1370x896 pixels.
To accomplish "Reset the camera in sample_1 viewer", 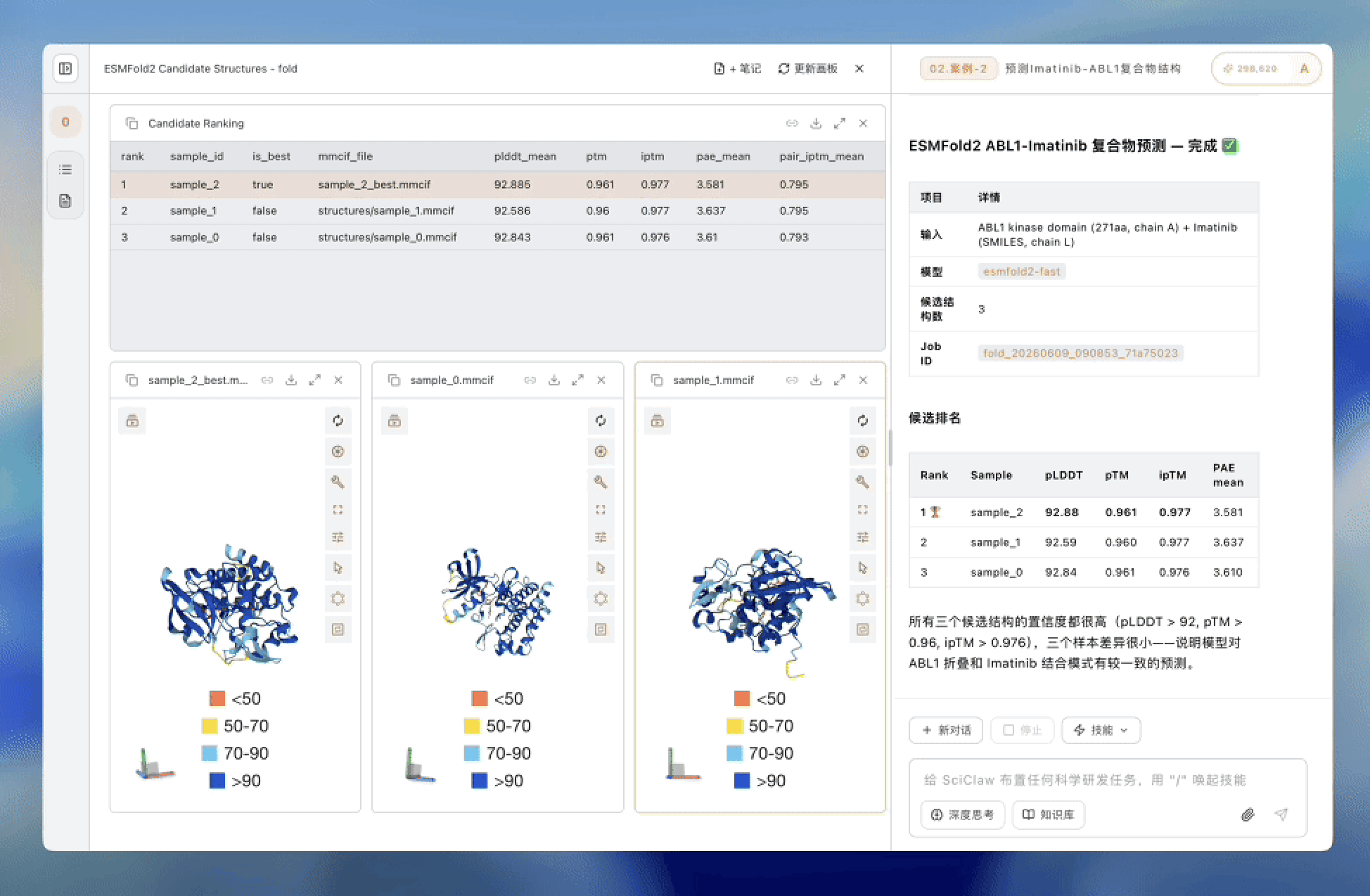I will 863,421.
